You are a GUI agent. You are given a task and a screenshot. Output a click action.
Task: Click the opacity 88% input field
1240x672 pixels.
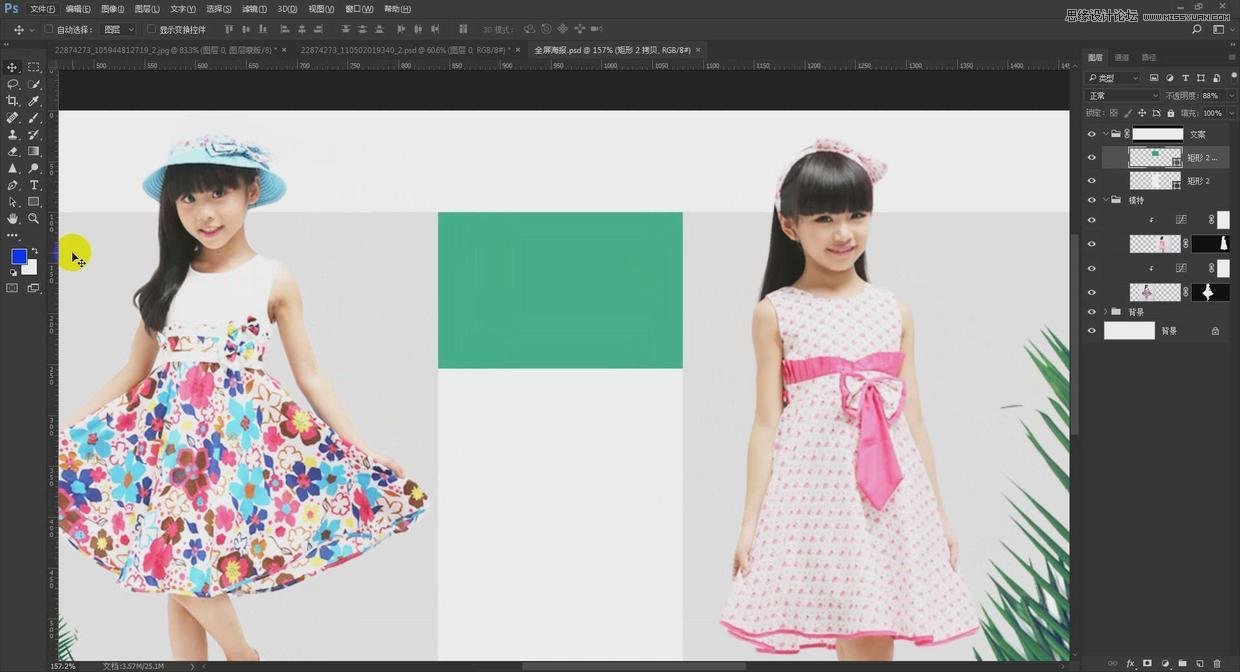1210,96
